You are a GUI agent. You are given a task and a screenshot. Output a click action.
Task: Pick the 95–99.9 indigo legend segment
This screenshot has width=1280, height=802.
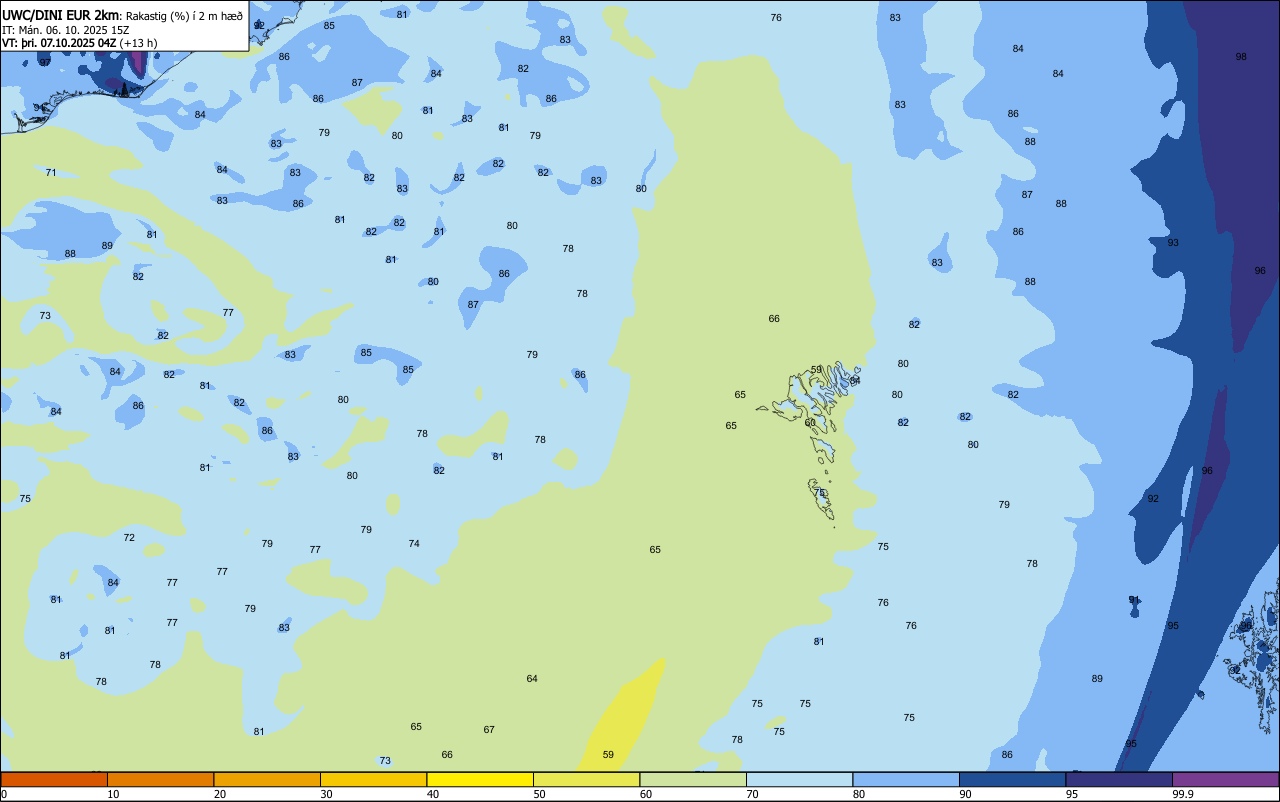[1119, 779]
